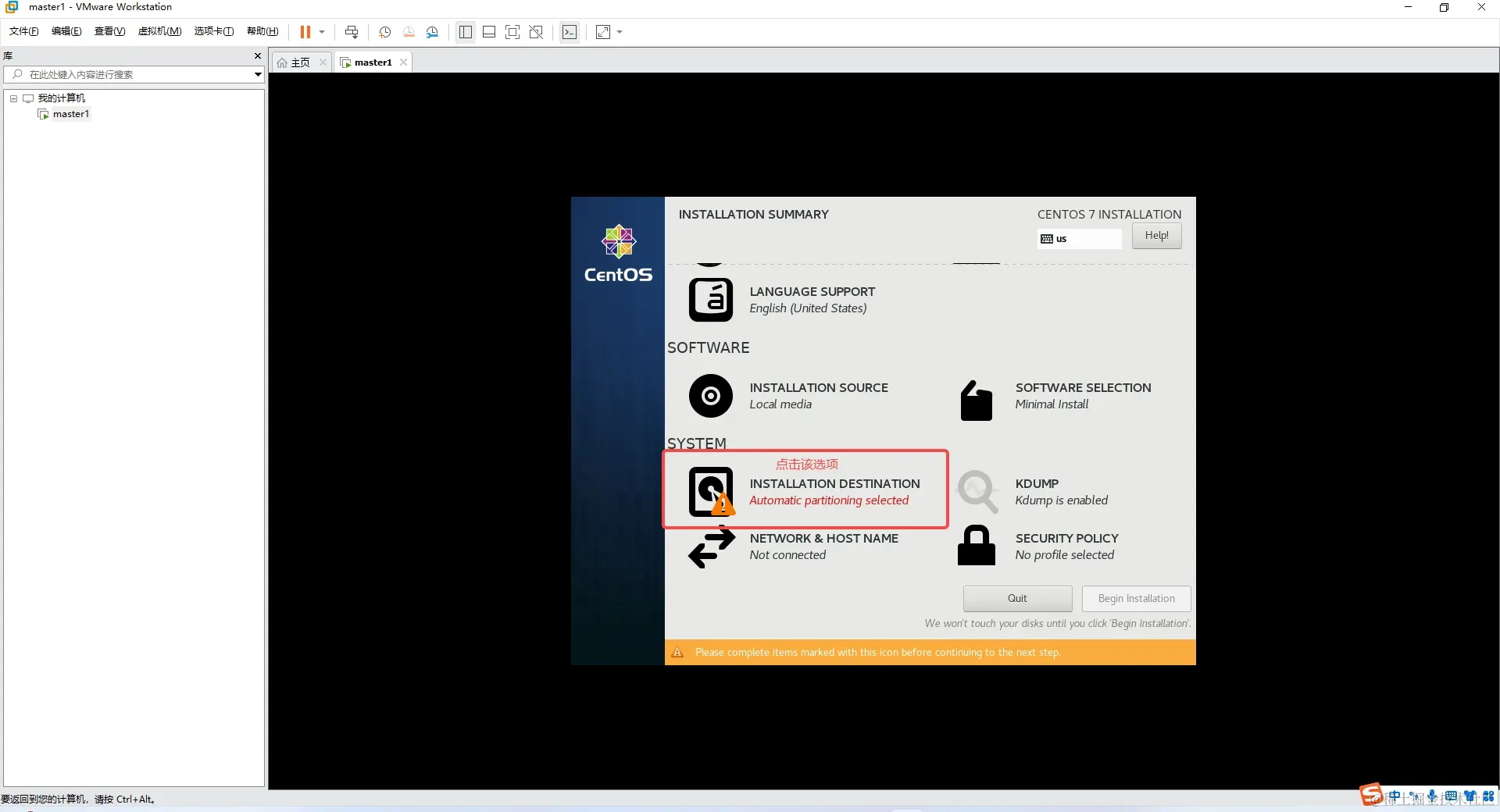Screen dimensions: 1500x812
Task: Enter full screen mode icon
Action: pos(512,32)
